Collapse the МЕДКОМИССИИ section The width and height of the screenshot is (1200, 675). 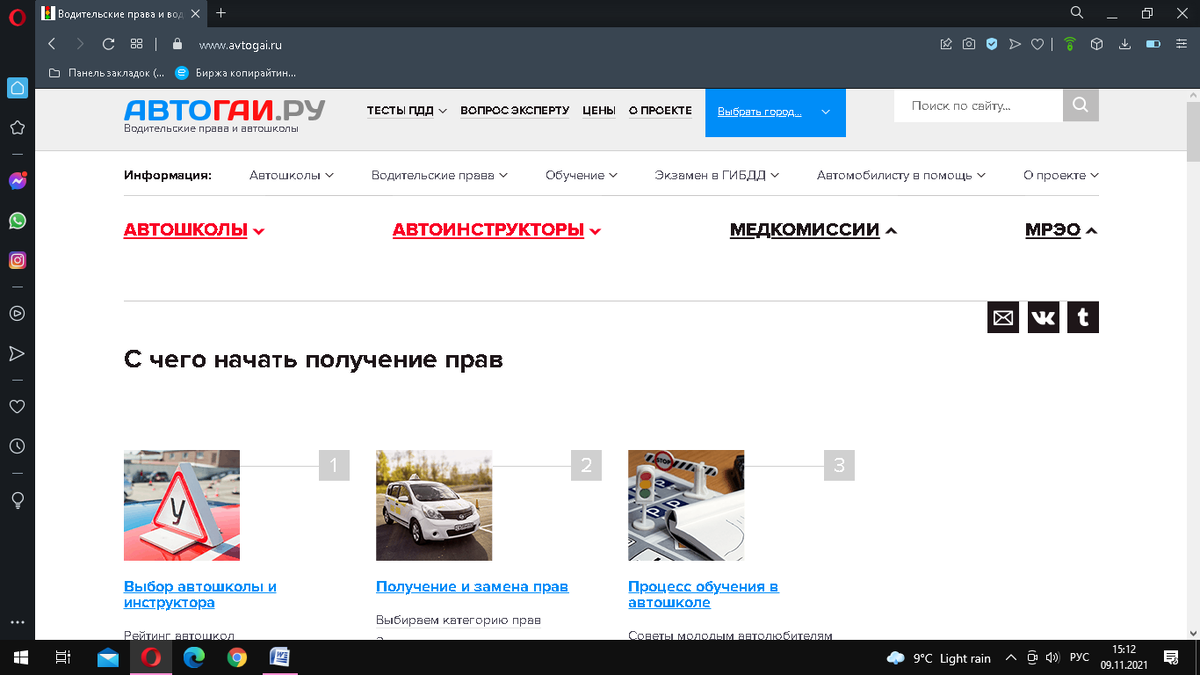click(813, 230)
